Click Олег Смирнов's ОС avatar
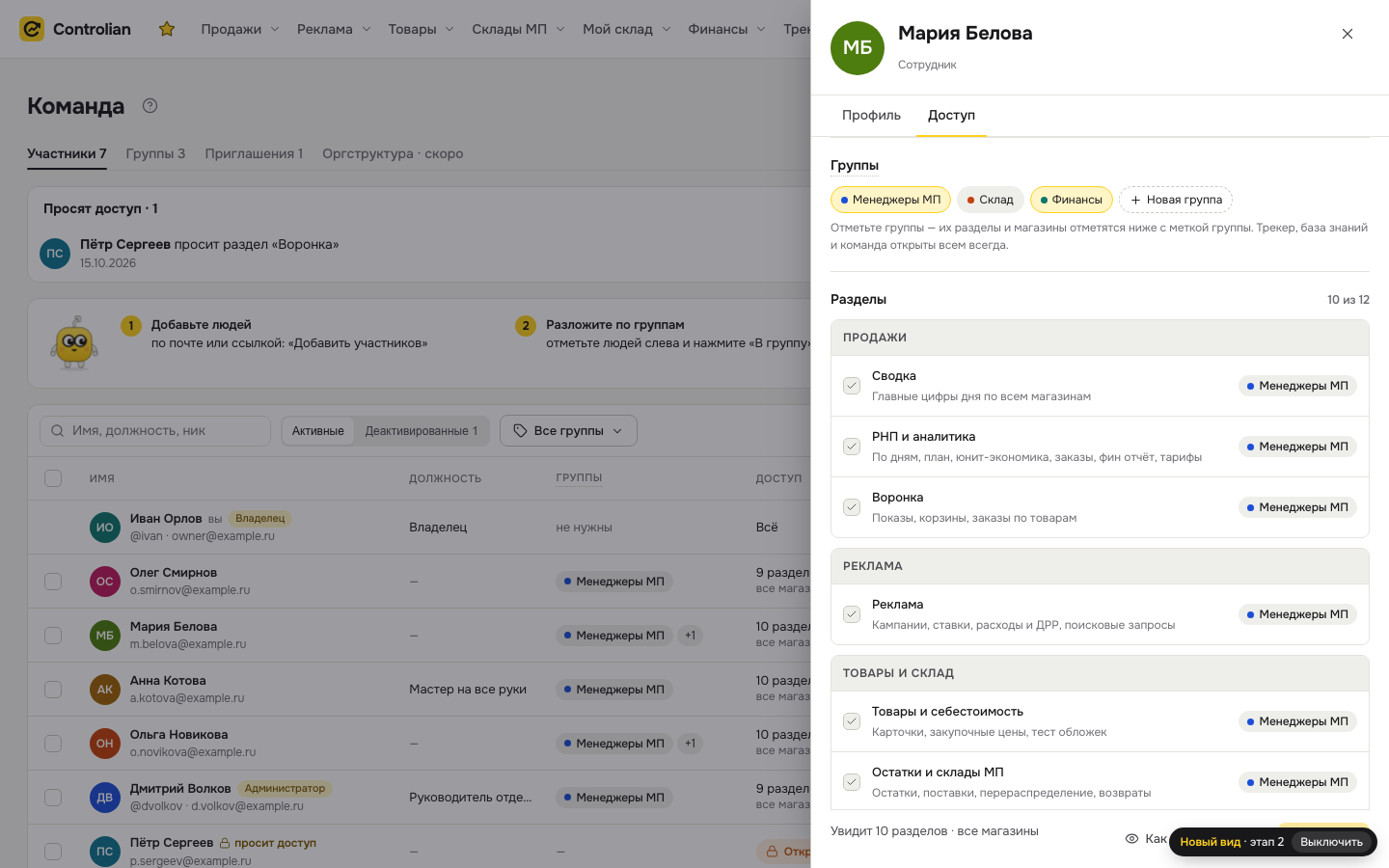Viewport: 1389px width, 868px height. [105, 582]
